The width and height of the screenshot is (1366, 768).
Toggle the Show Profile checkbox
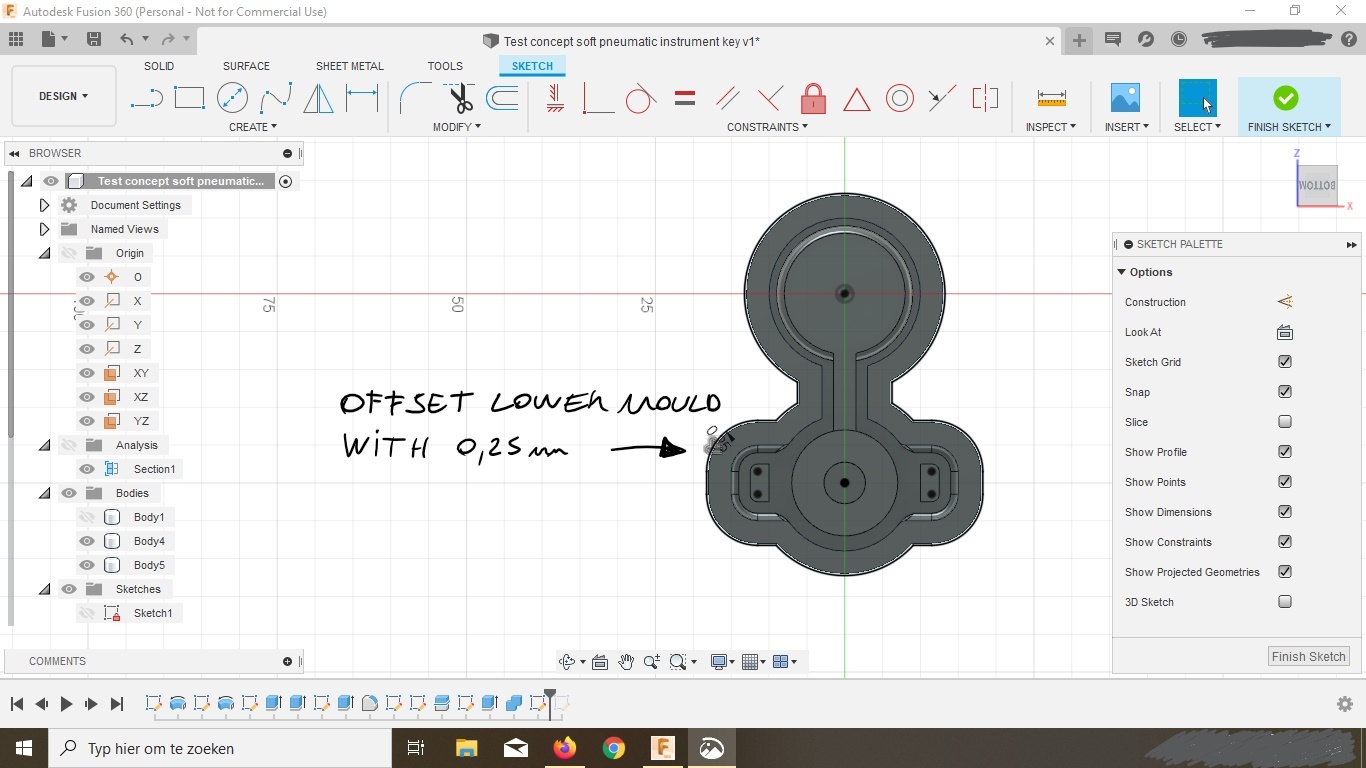pyautogui.click(x=1285, y=452)
